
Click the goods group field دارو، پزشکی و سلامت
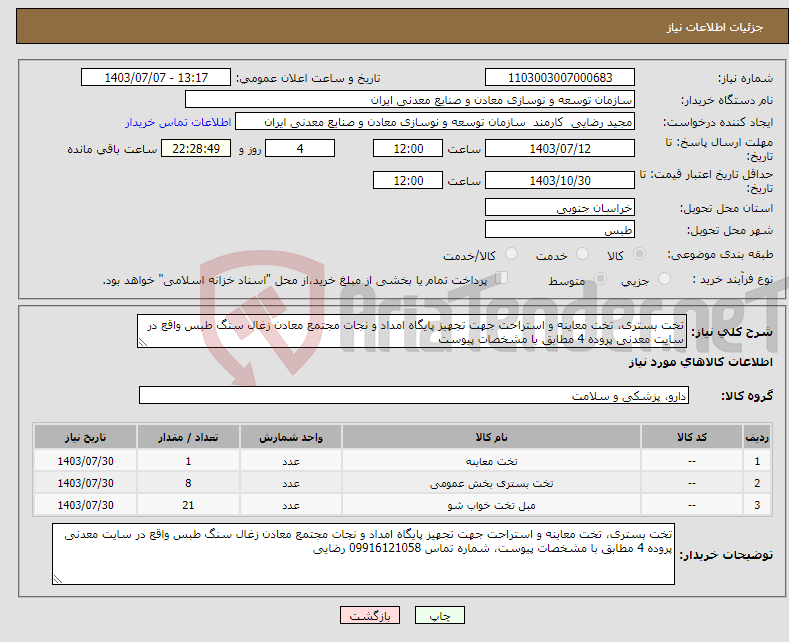(414, 395)
